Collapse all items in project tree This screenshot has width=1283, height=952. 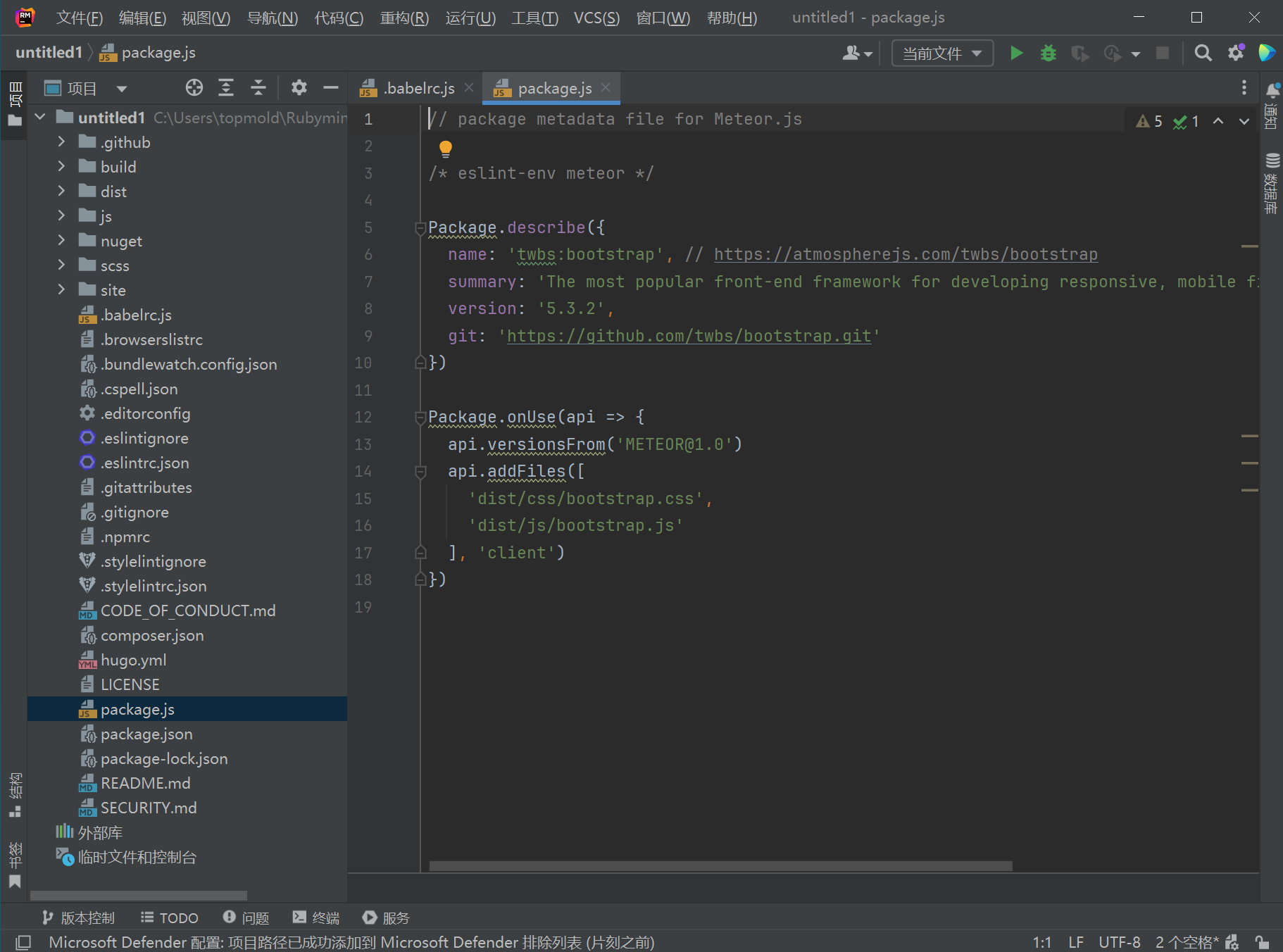(258, 87)
